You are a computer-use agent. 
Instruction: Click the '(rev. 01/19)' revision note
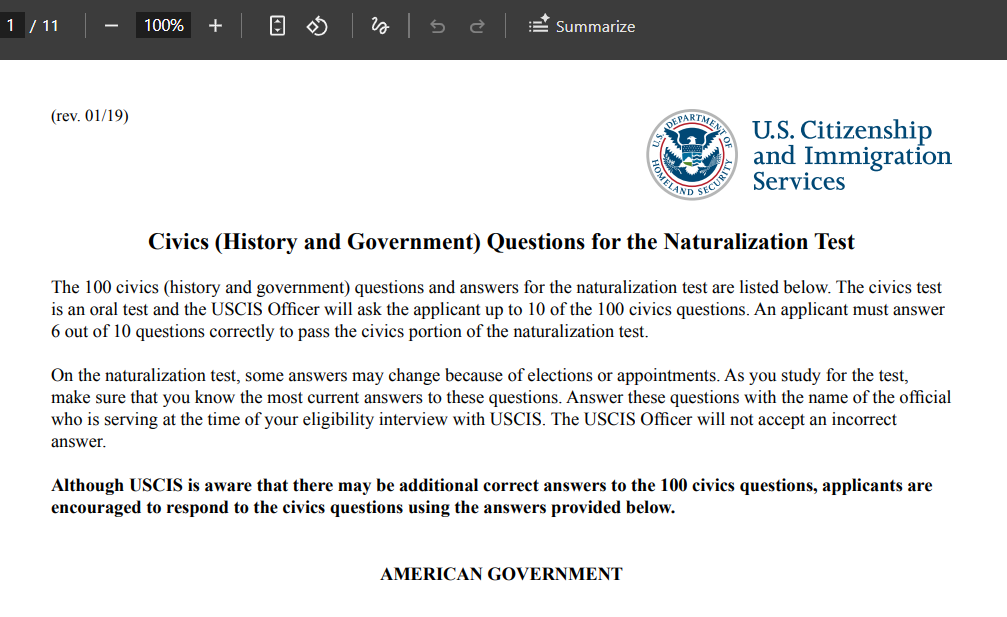pos(90,116)
